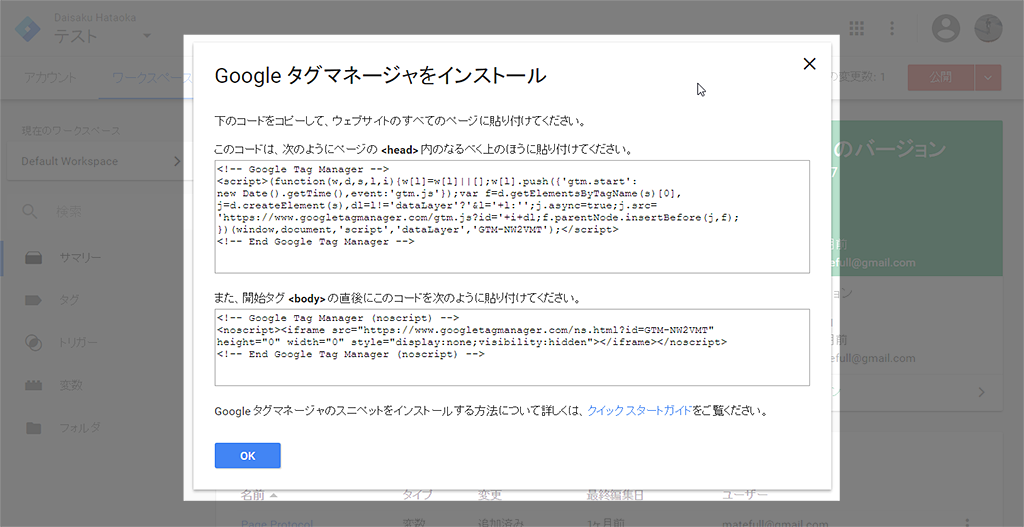
Task: Open the テスト container dropdown arrow
Action: pyautogui.click(x=146, y=35)
